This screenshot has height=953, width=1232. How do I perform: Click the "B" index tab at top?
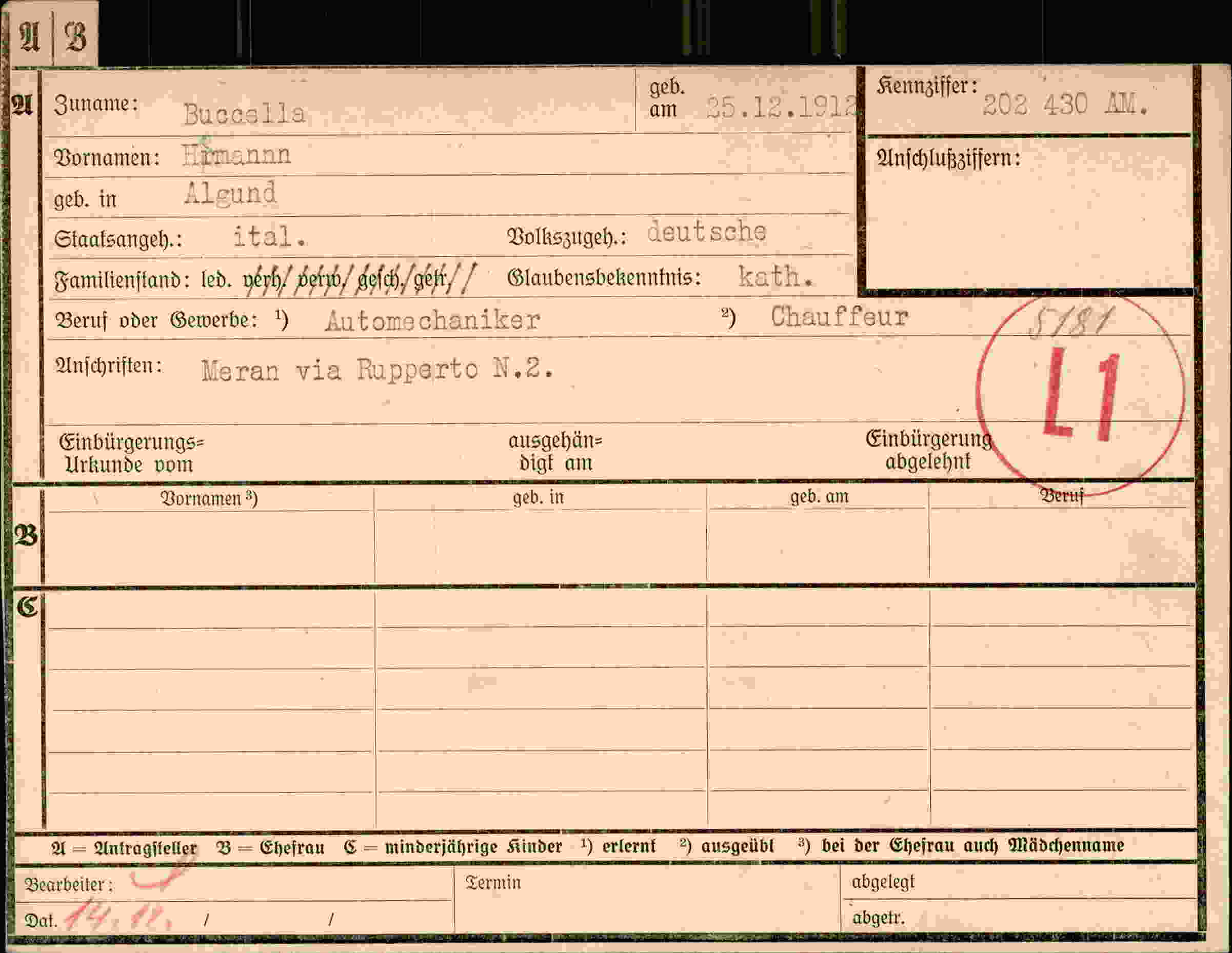[x=75, y=37]
